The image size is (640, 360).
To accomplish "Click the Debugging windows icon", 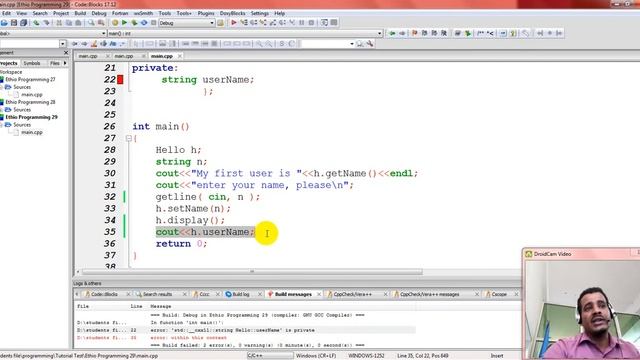I will pyautogui.click(x=324, y=23).
